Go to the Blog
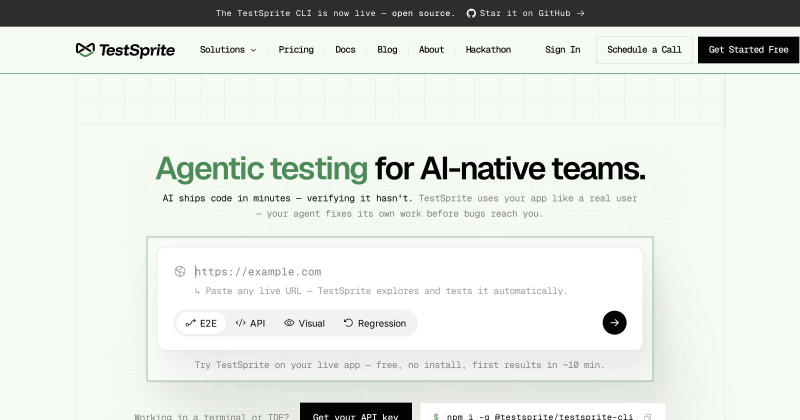This screenshot has width=800, height=420. 387,50
